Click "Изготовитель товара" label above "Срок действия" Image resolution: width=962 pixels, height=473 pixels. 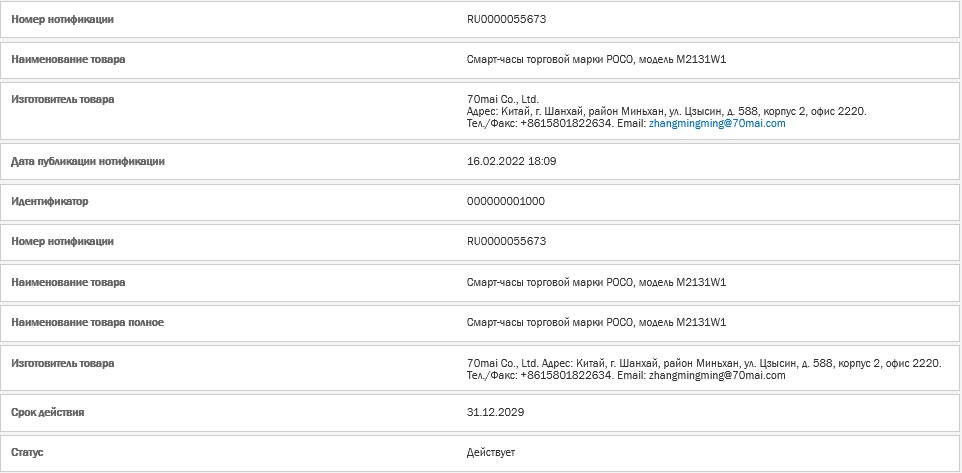click(x=63, y=363)
